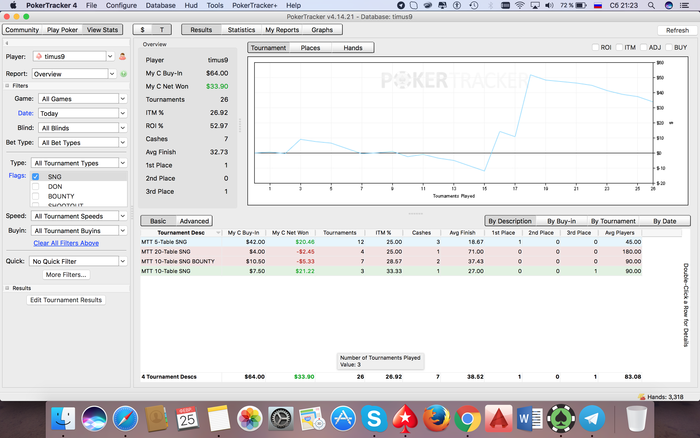Open Google Chrome from the dock
Viewport: 700px width, 438px height.
(x=467, y=419)
